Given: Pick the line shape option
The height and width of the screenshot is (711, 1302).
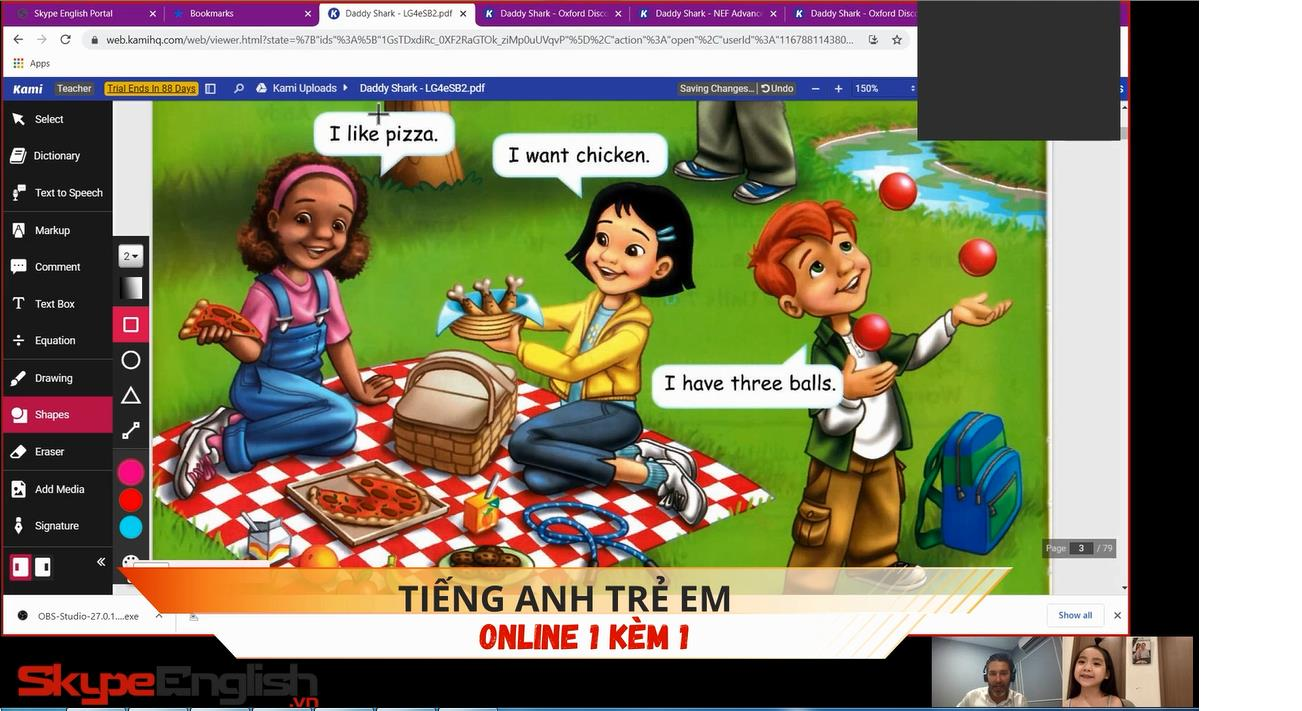Looking at the screenshot, I should (131, 431).
